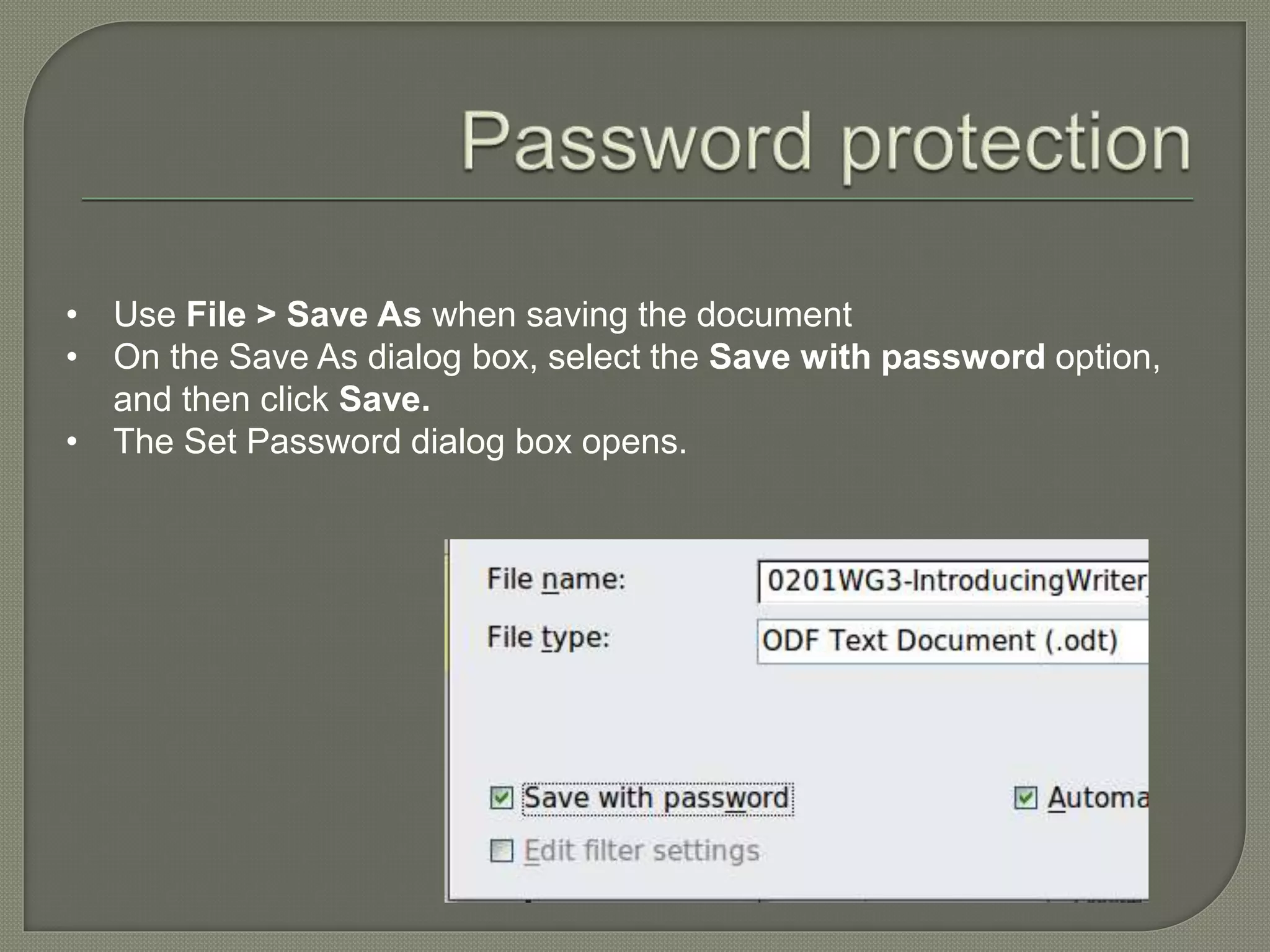The image size is (1270, 952).
Task: Select the Password protection slide title
Action: pyautogui.click(x=825, y=141)
